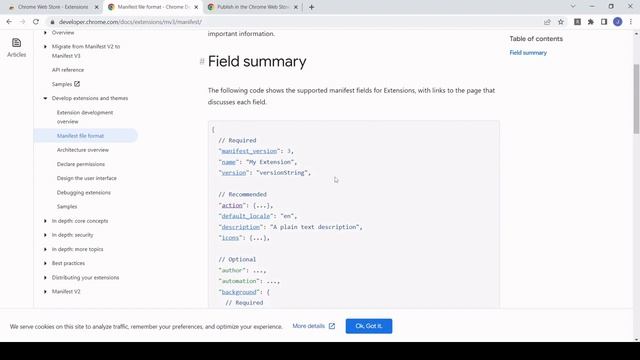Viewport: 640px width, 360px height.
Task: Open the icons field link
Action: point(230,238)
